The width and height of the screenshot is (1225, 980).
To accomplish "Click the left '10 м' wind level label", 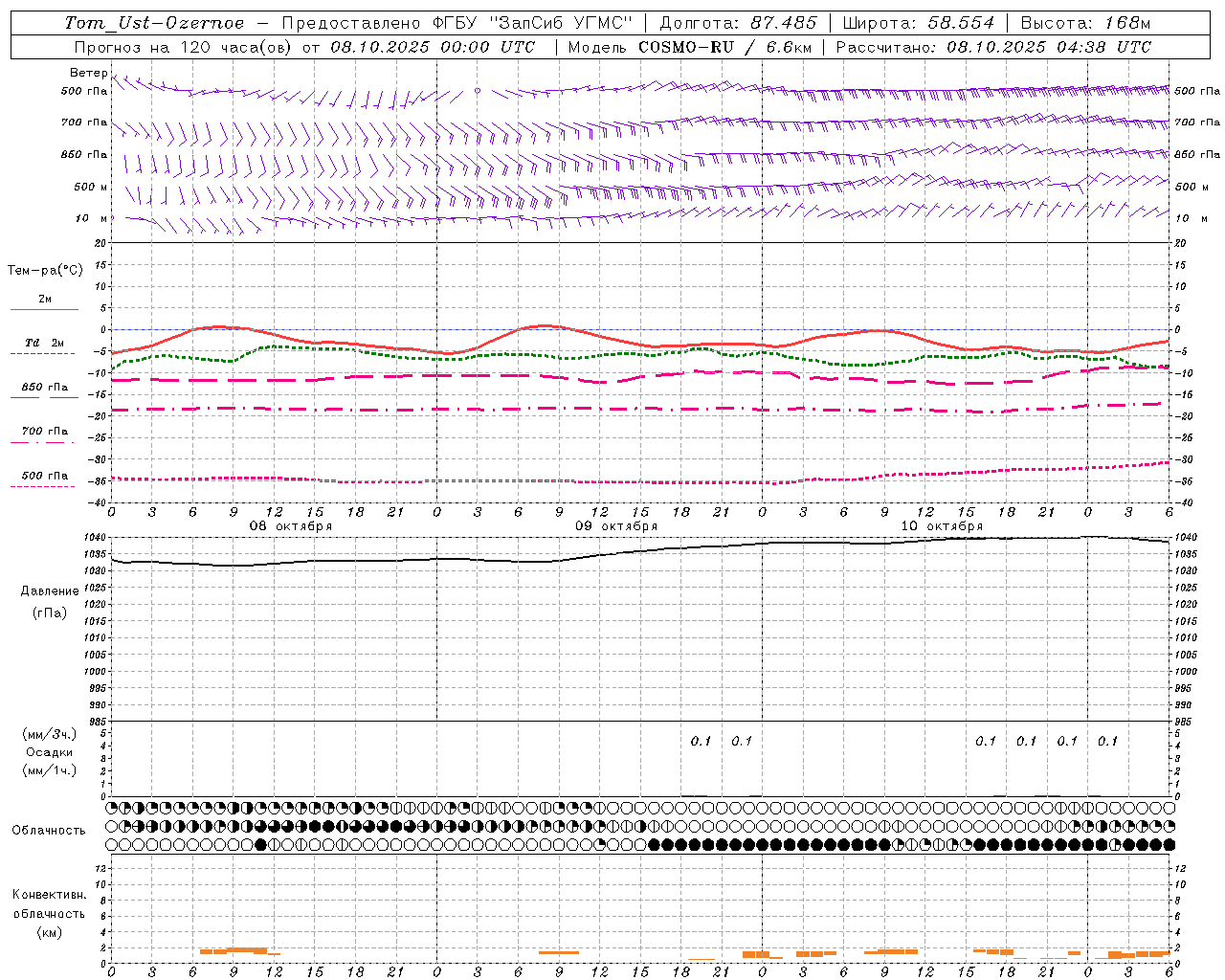I will point(93,218).
